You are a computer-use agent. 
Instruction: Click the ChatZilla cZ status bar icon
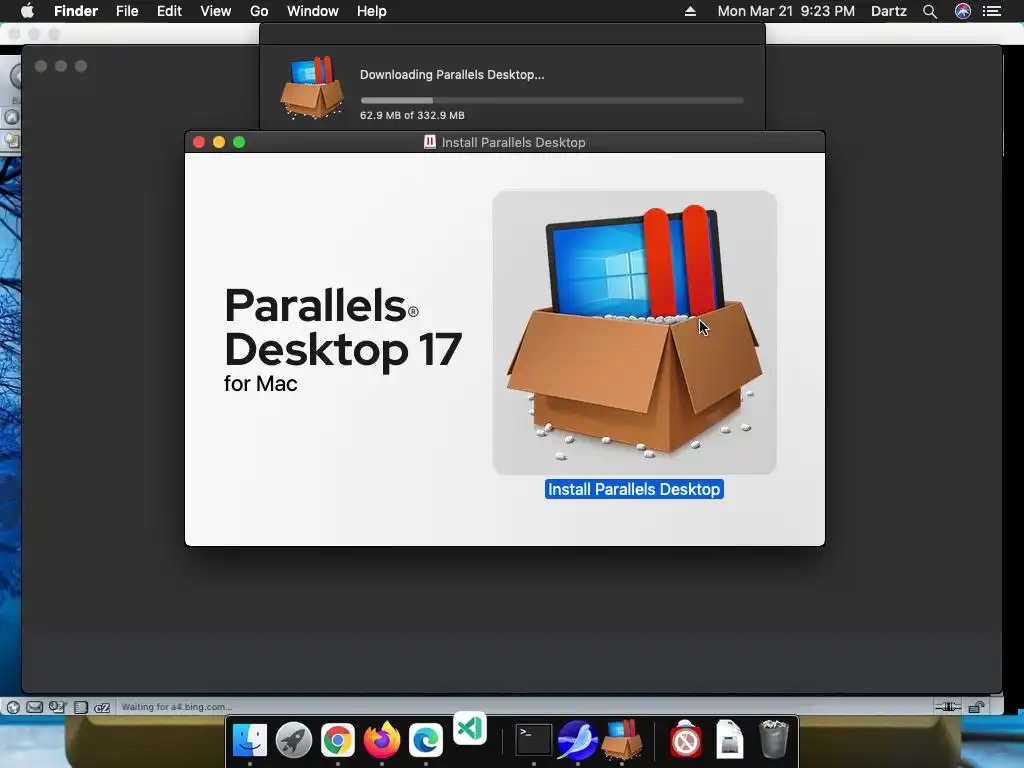point(102,707)
